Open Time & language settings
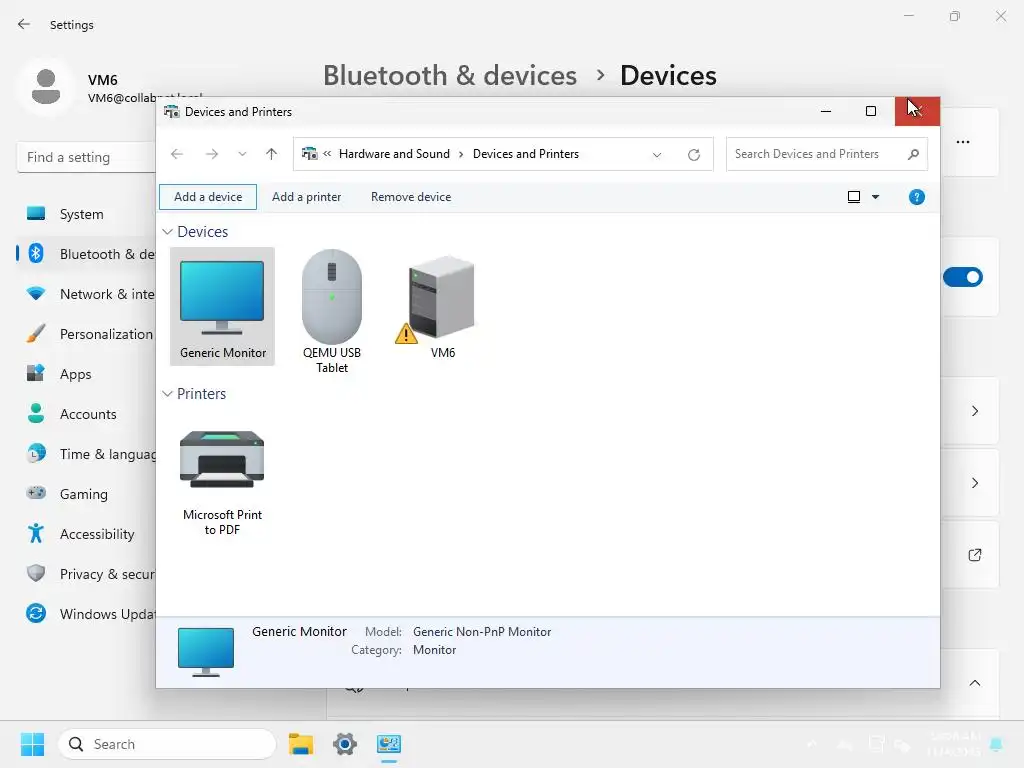Viewport: 1024px width, 768px height. coord(86,454)
